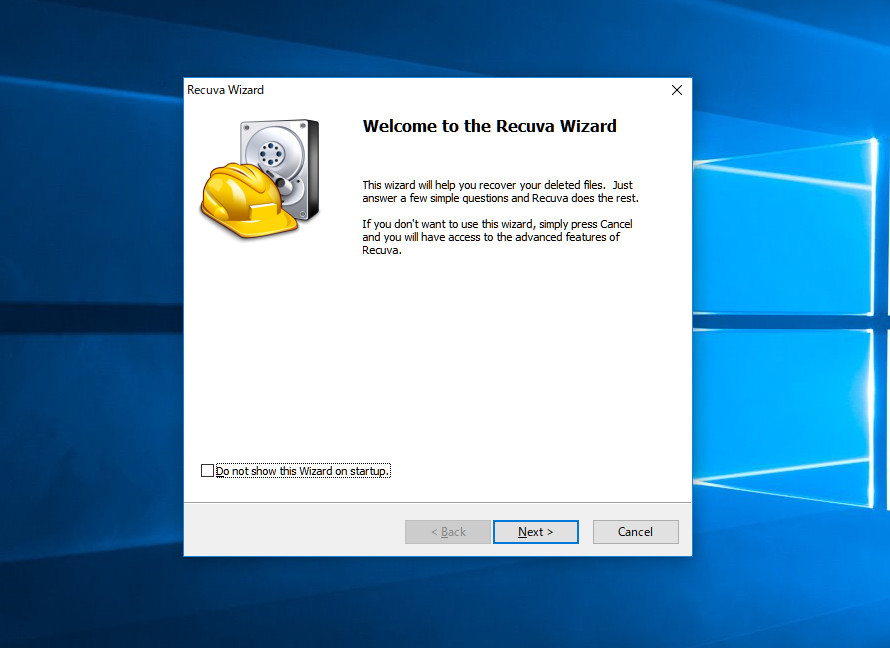
Task: Click the Next button
Action: (536, 532)
